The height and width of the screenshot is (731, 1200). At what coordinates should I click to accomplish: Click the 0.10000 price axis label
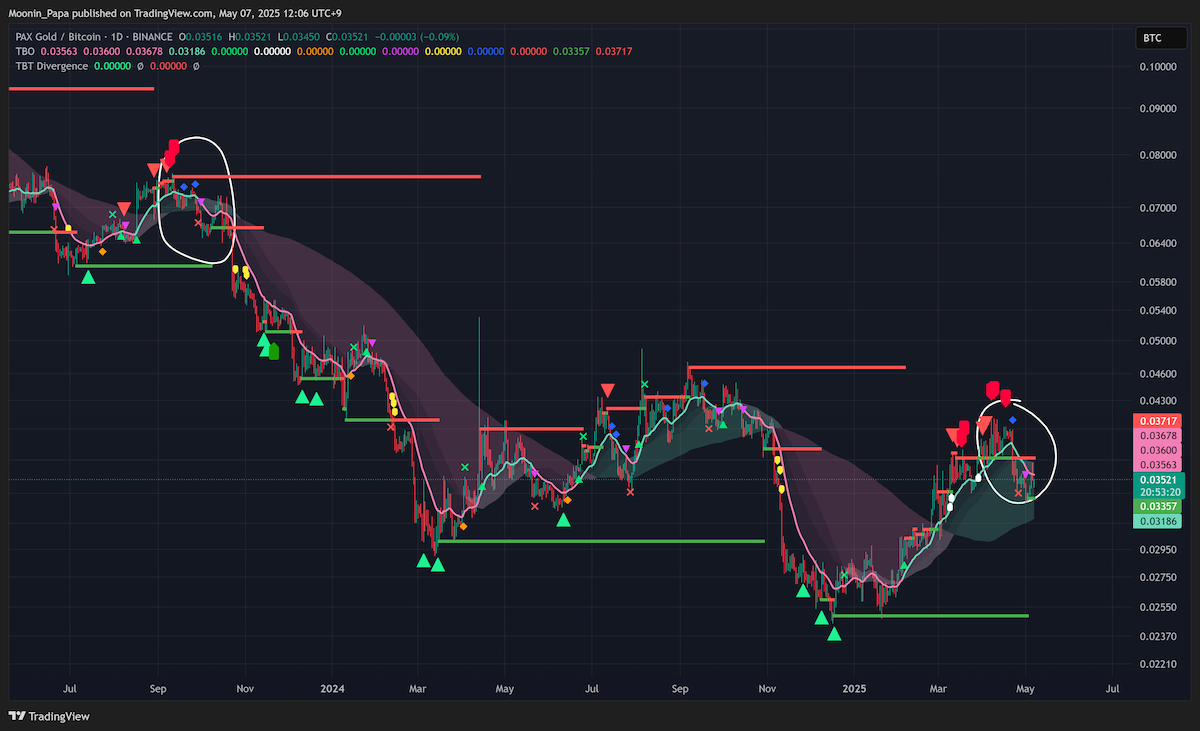point(1161,67)
